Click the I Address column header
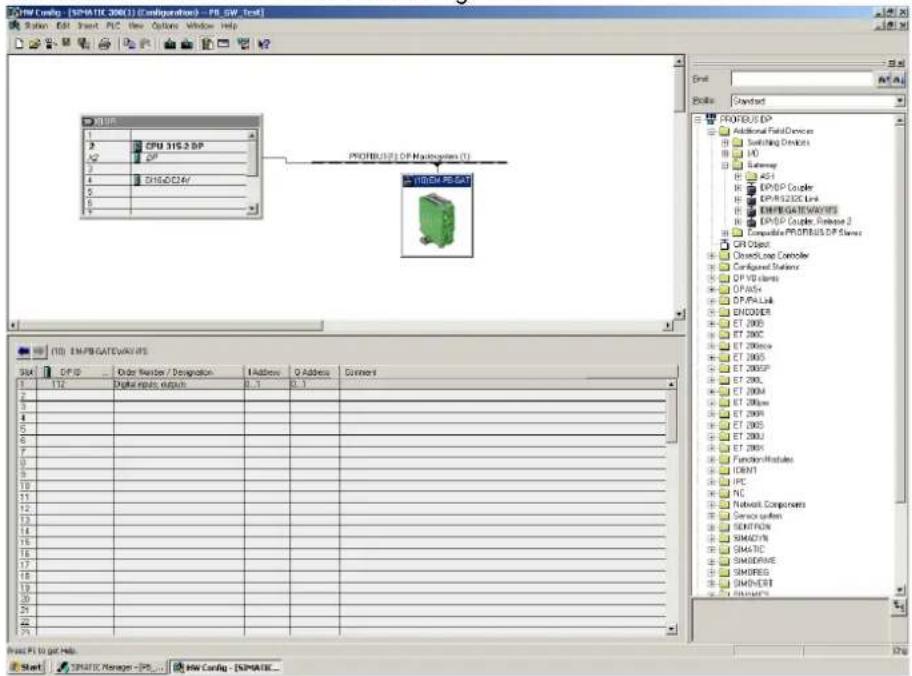Image resolution: width=912 pixels, height=676 pixels. [266, 372]
